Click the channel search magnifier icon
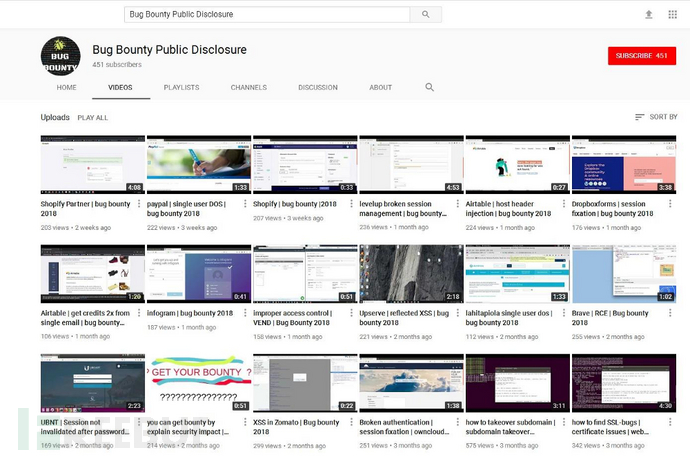 point(429,87)
